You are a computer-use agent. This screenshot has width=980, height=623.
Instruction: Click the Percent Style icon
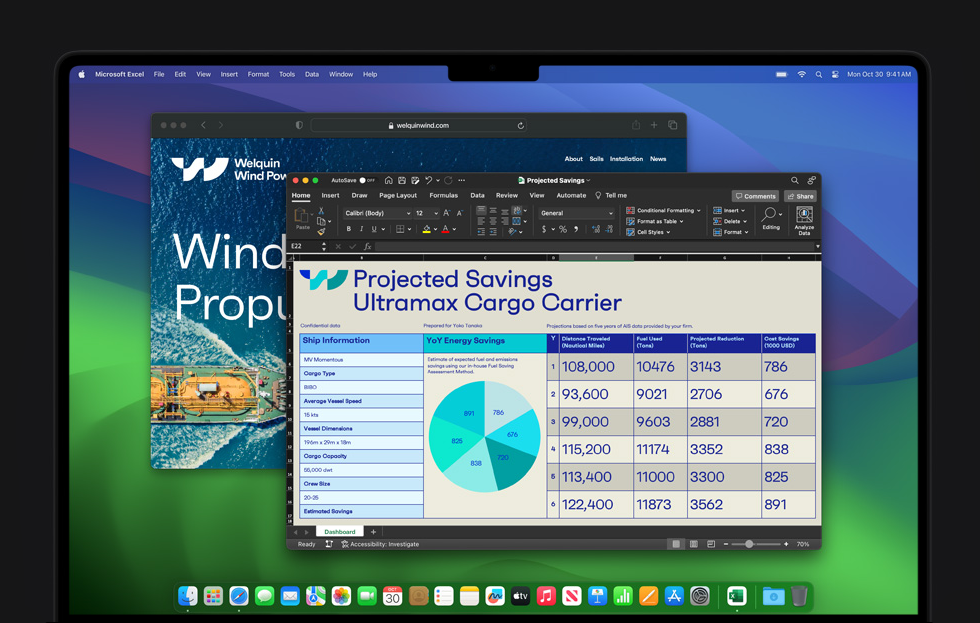point(563,229)
